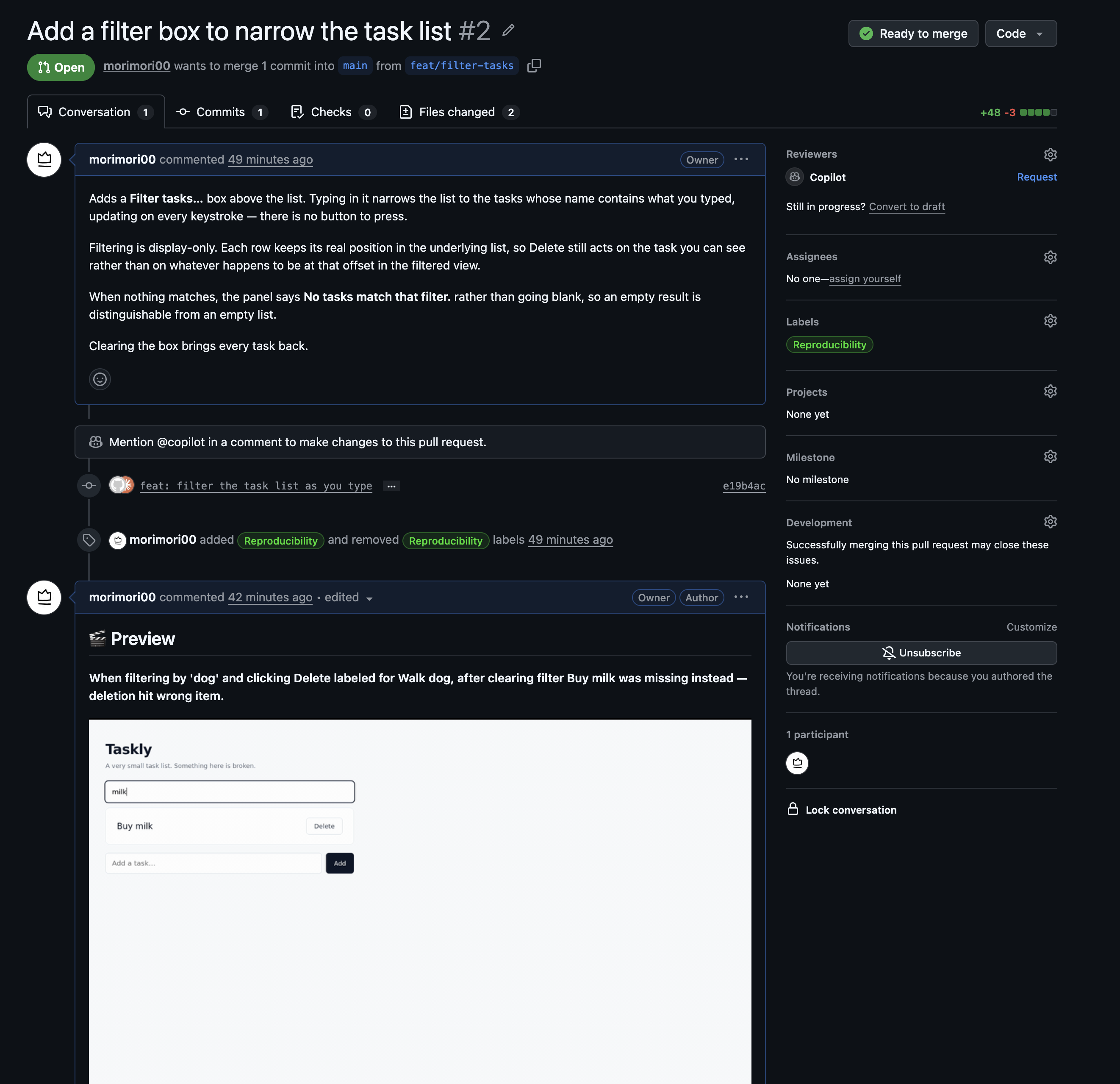Click the edit title pencil icon
The image size is (1120, 1084).
[508, 31]
